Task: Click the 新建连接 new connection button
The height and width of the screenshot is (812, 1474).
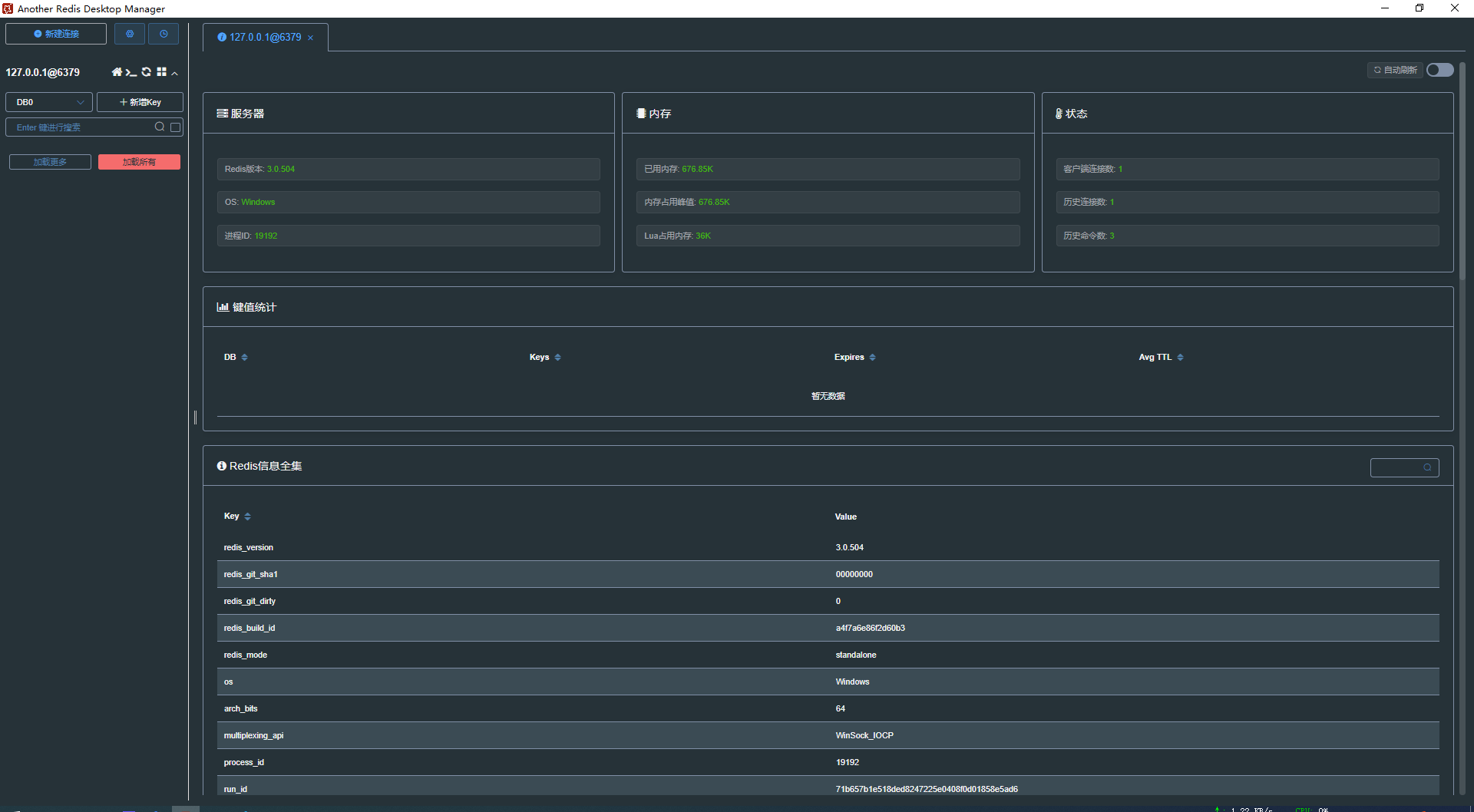Action: [x=56, y=34]
